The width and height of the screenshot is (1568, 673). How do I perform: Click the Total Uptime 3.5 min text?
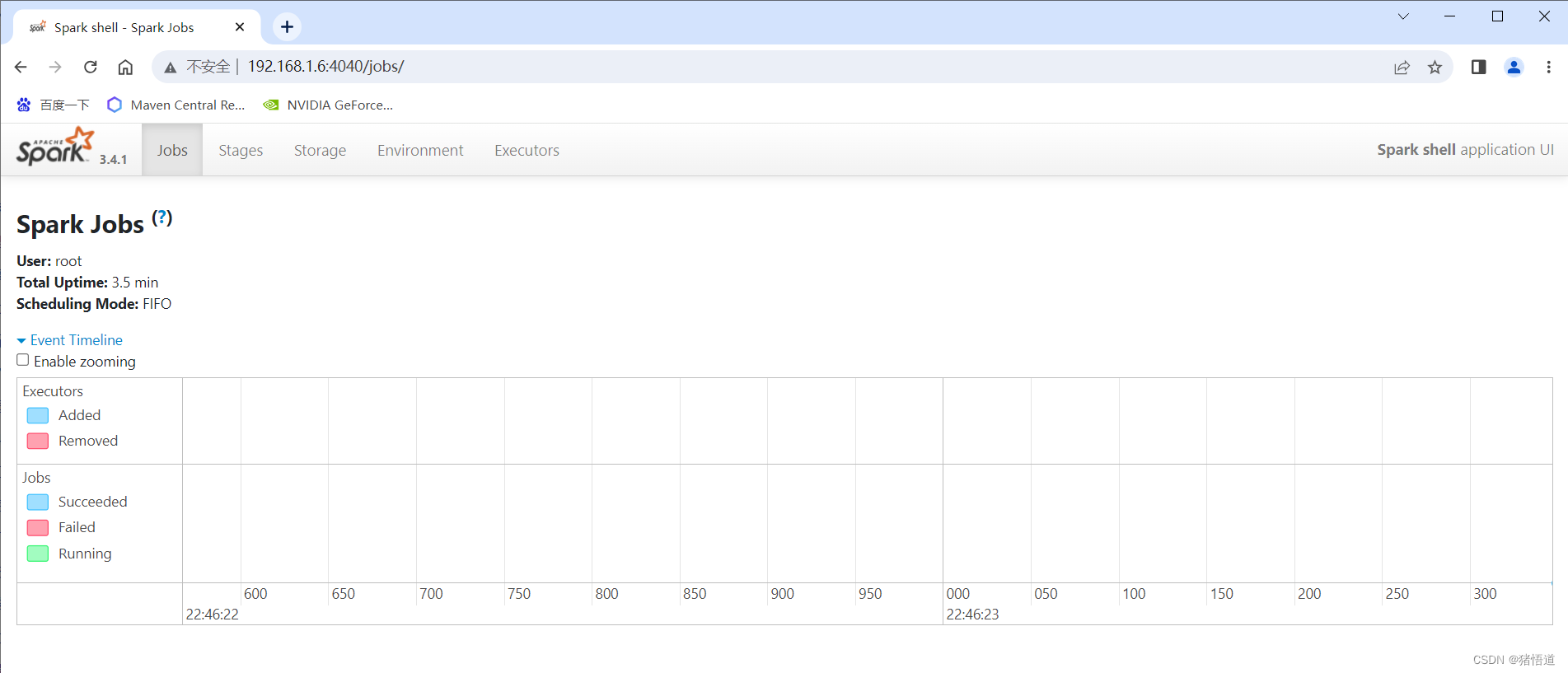coord(87,283)
